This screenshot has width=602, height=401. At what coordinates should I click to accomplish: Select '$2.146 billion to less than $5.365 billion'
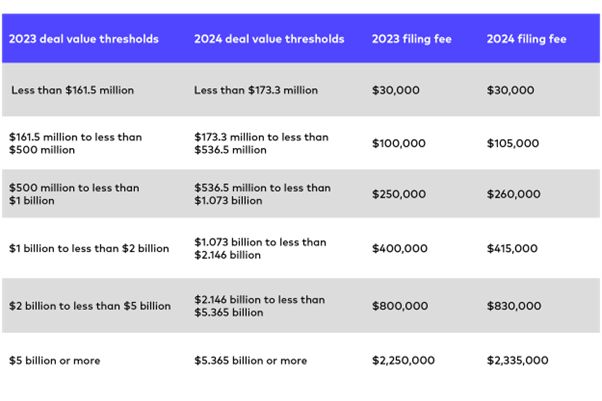(260, 305)
